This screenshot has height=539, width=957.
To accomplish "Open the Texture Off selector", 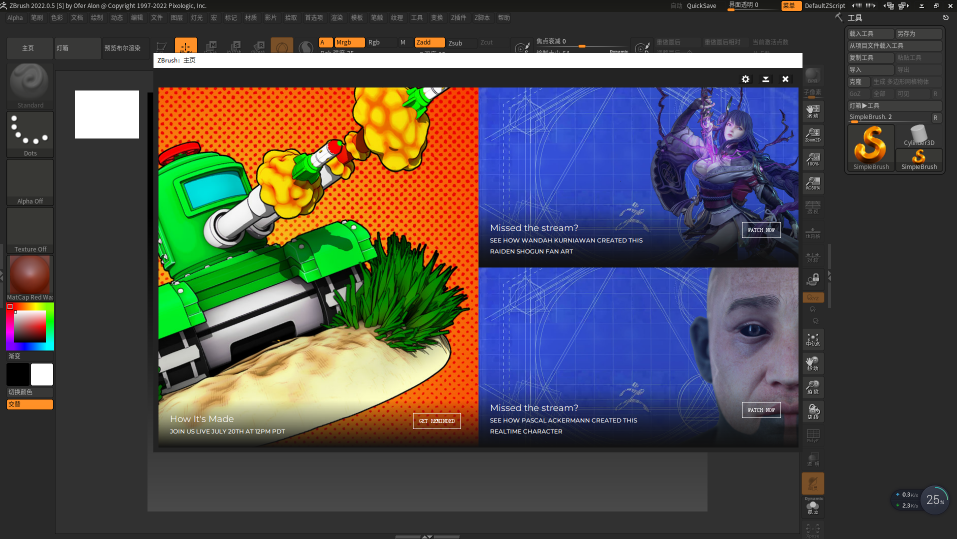I will click(30, 229).
